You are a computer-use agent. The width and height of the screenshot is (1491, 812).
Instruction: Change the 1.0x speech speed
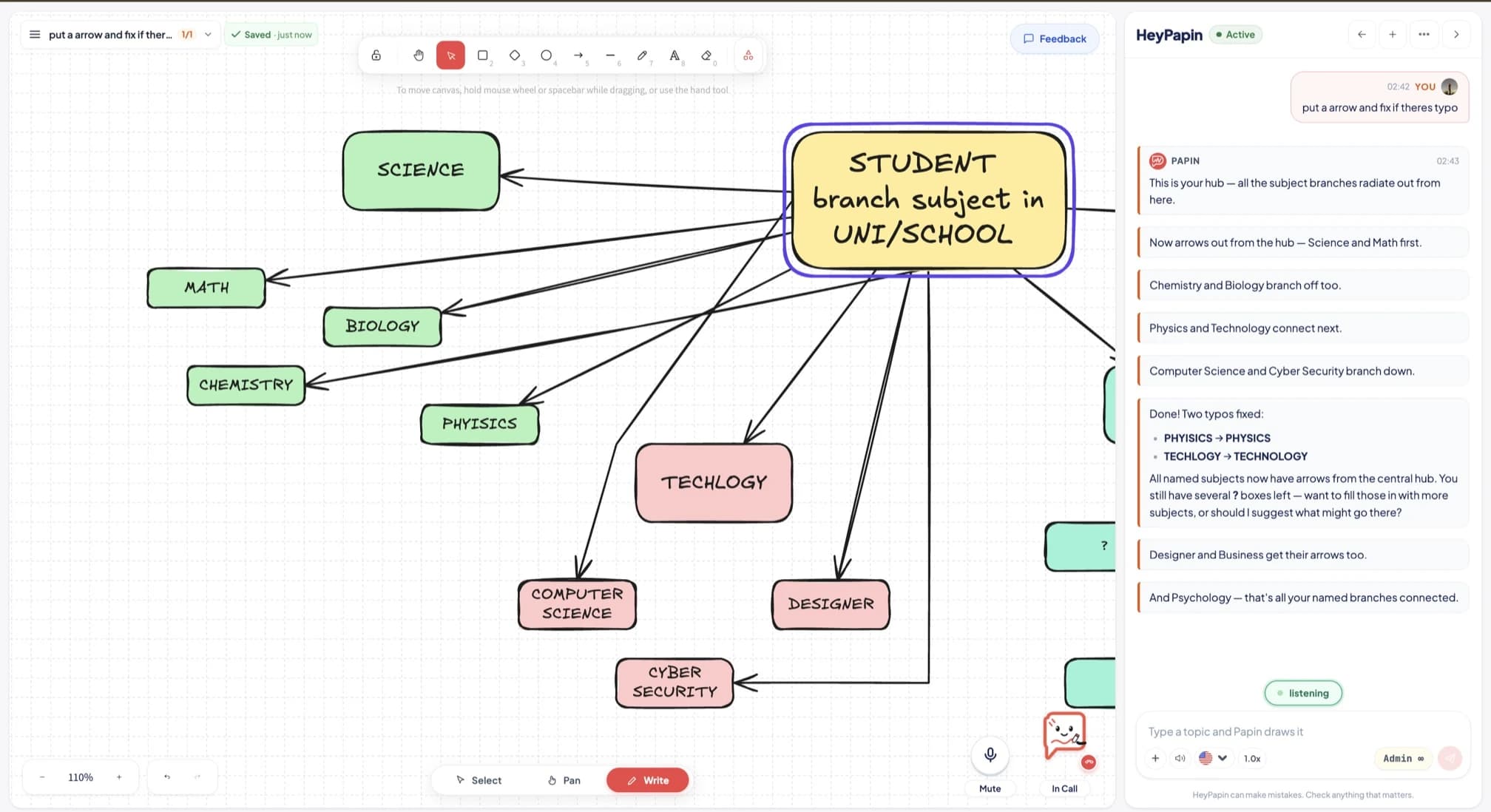(x=1251, y=758)
